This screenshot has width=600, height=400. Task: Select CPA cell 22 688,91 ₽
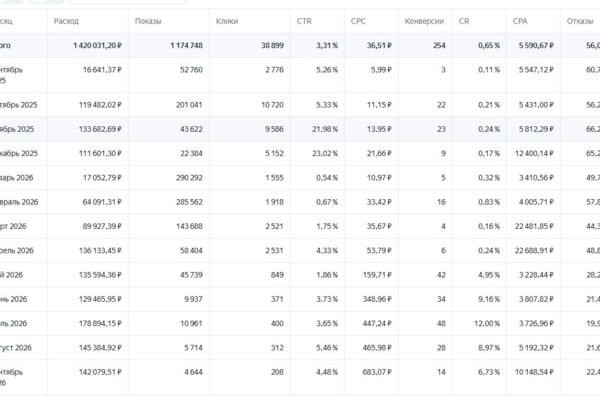pos(534,251)
